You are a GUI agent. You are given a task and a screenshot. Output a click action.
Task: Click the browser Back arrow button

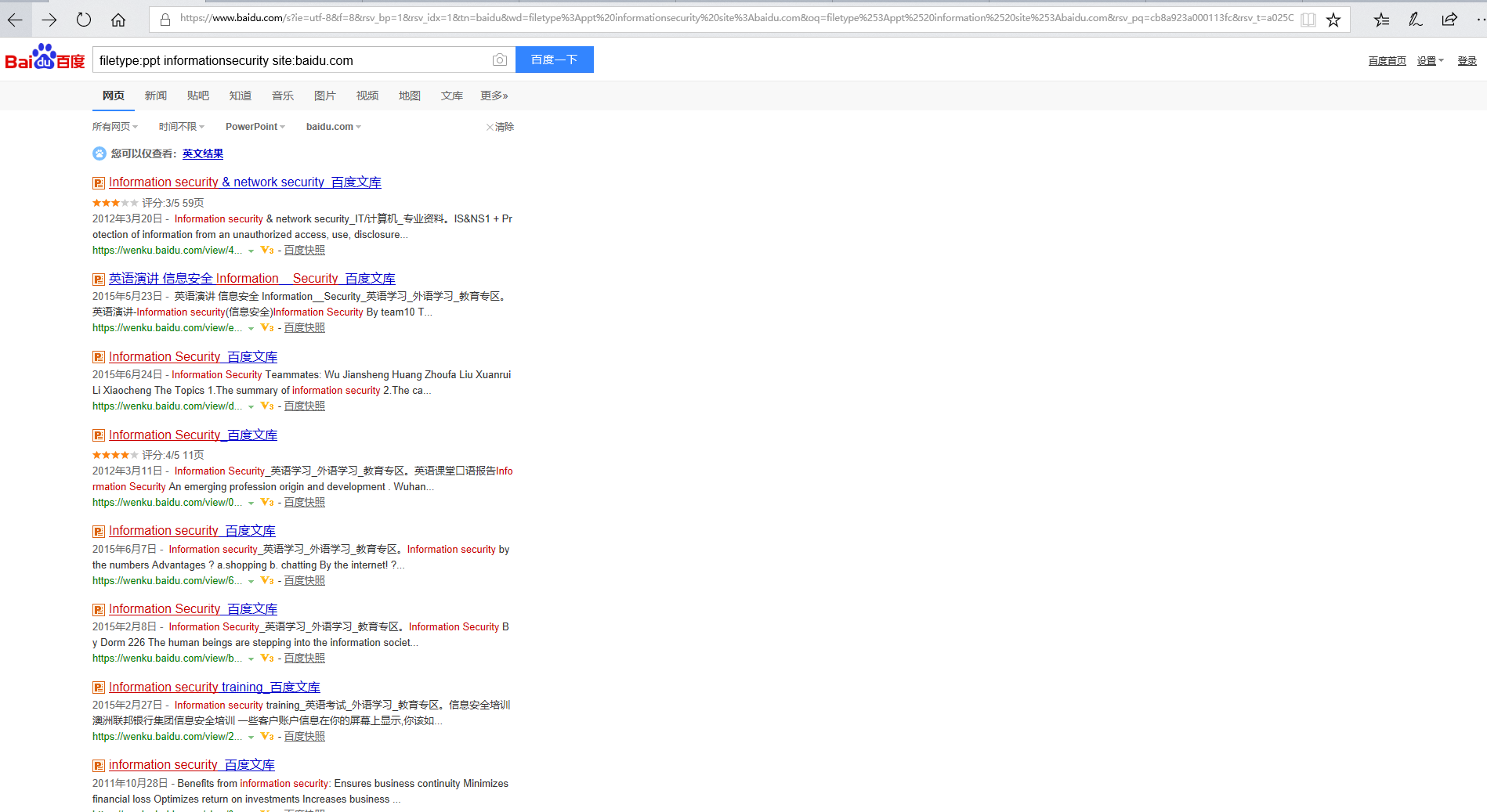[x=15, y=20]
